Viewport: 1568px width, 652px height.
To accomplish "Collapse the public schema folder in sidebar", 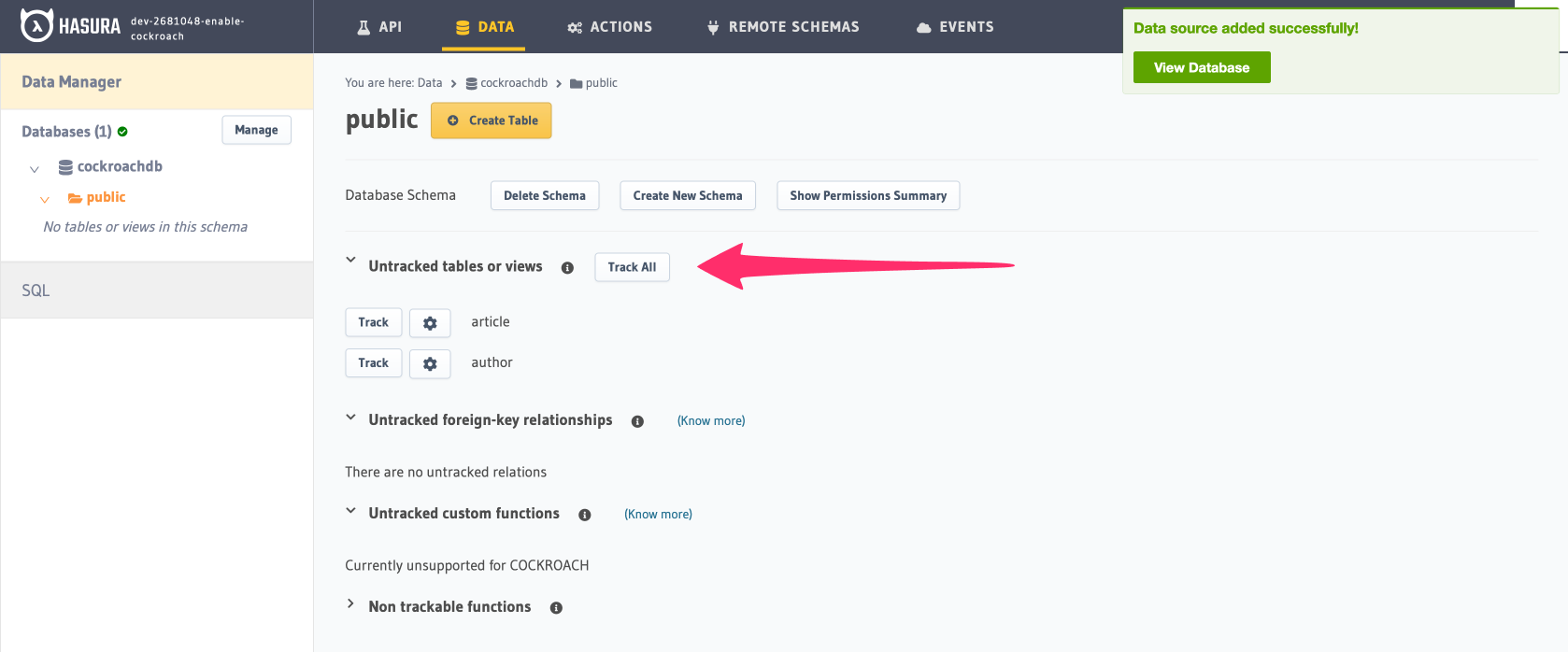I will [44, 200].
